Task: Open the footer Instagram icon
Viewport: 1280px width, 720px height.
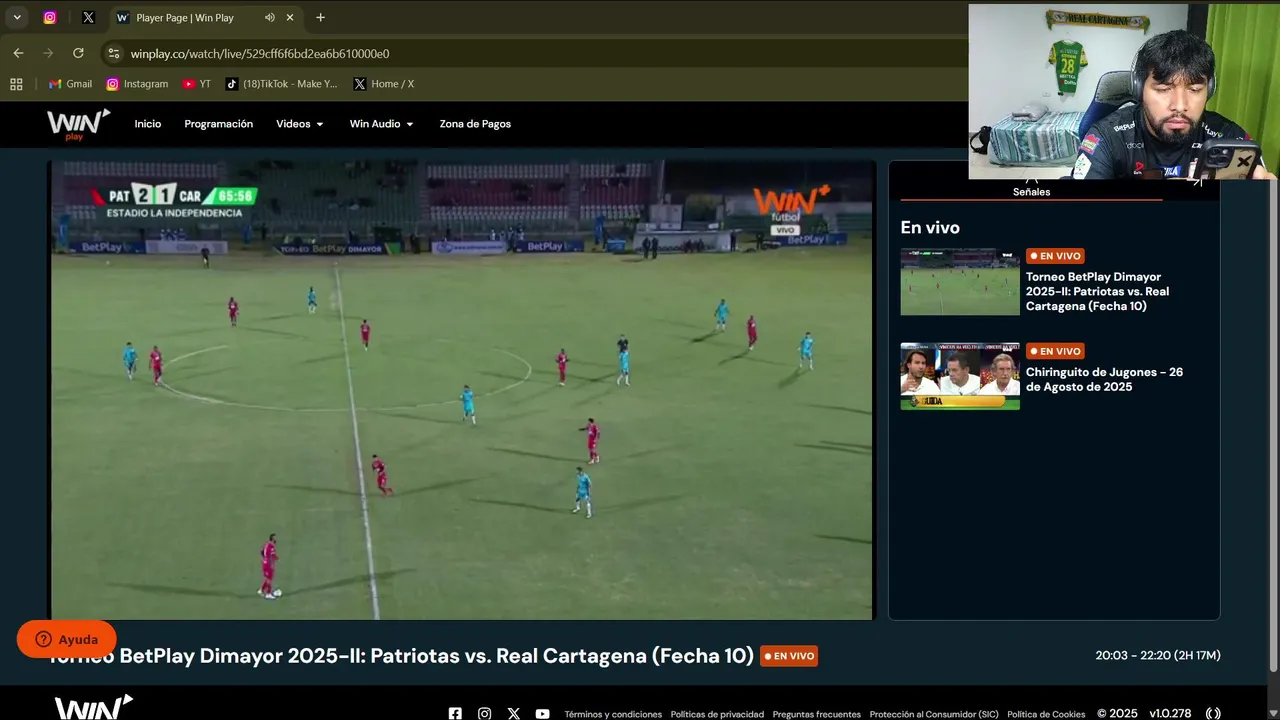Action: tap(484, 714)
